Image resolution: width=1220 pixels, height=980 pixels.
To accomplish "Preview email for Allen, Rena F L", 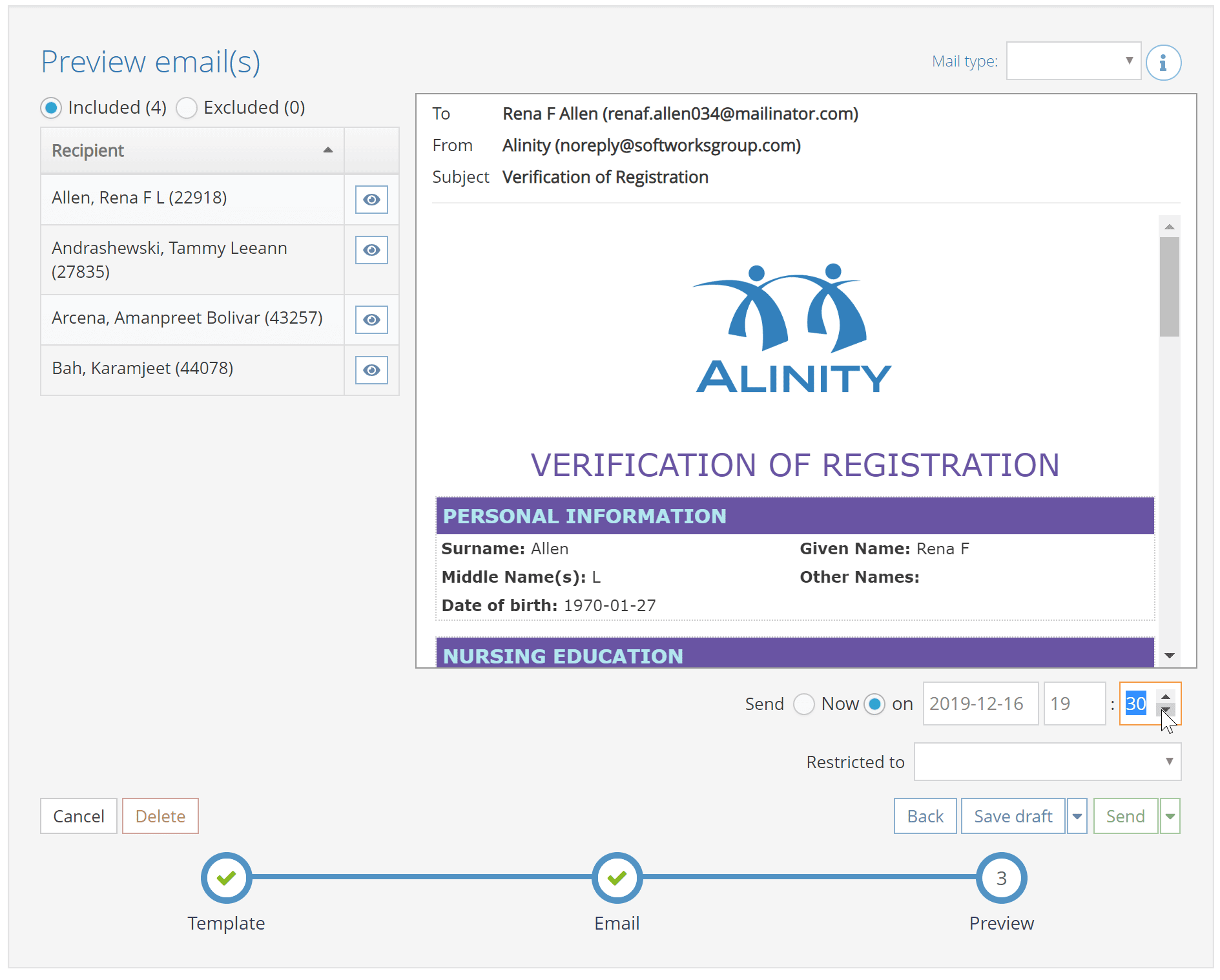I will coord(371,200).
